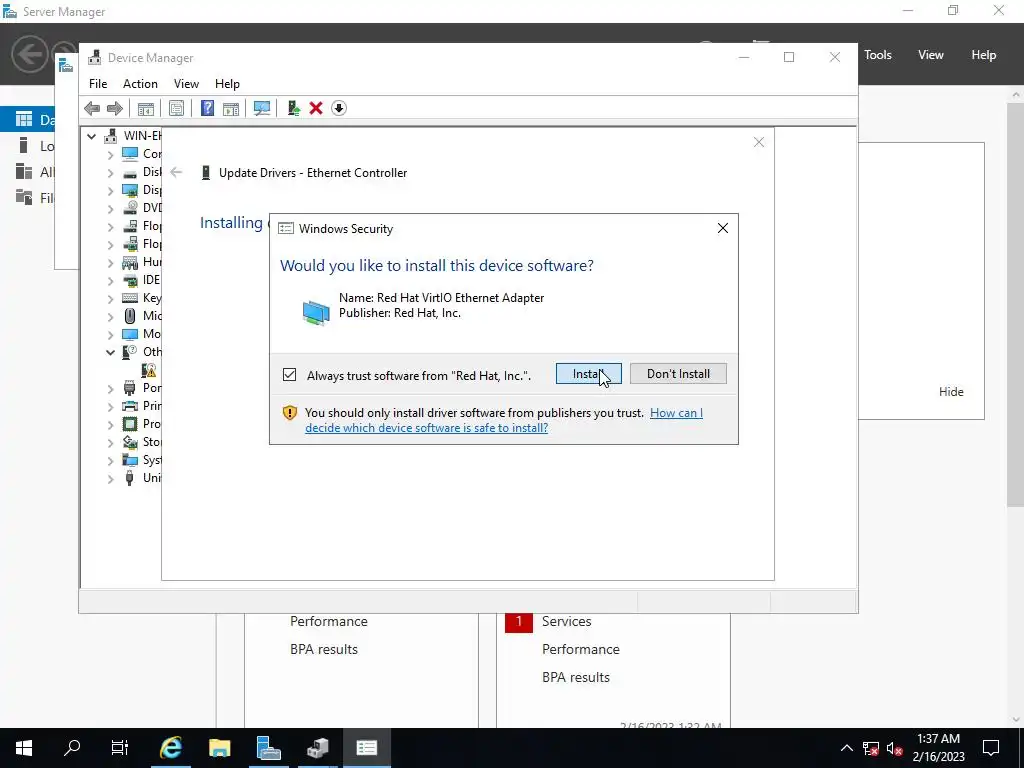This screenshot has height=768, width=1024.
Task: Click blue question mark Help toolbar icon
Action: point(207,108)
